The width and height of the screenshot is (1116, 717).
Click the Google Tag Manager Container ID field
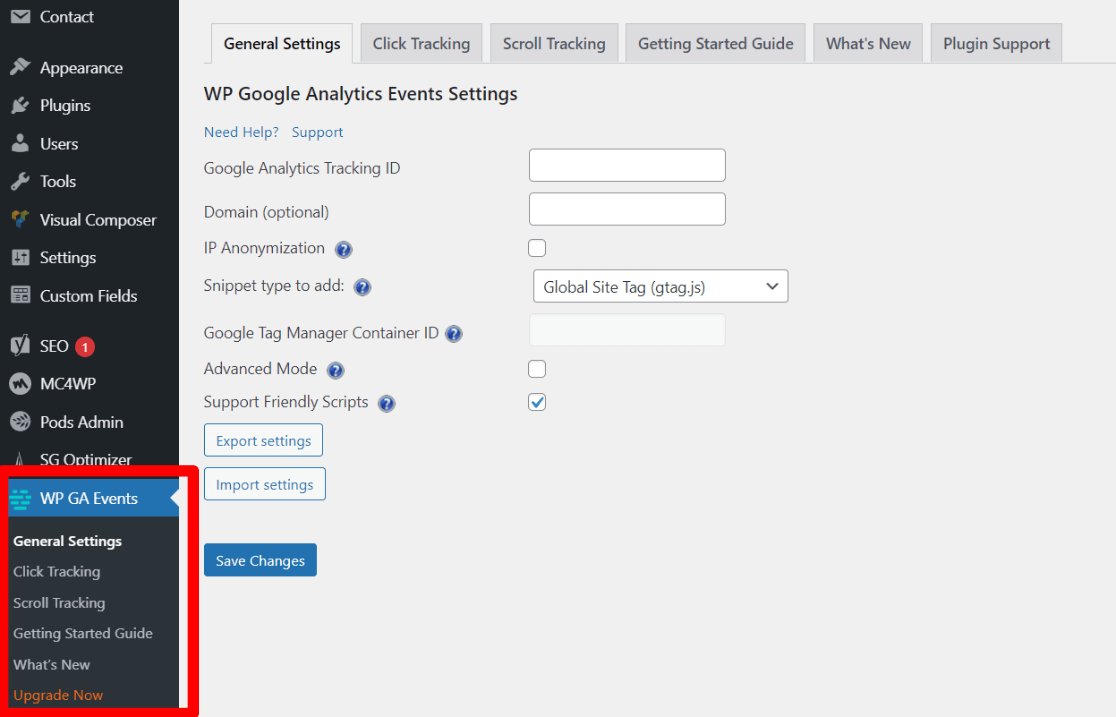pos(627,330)
